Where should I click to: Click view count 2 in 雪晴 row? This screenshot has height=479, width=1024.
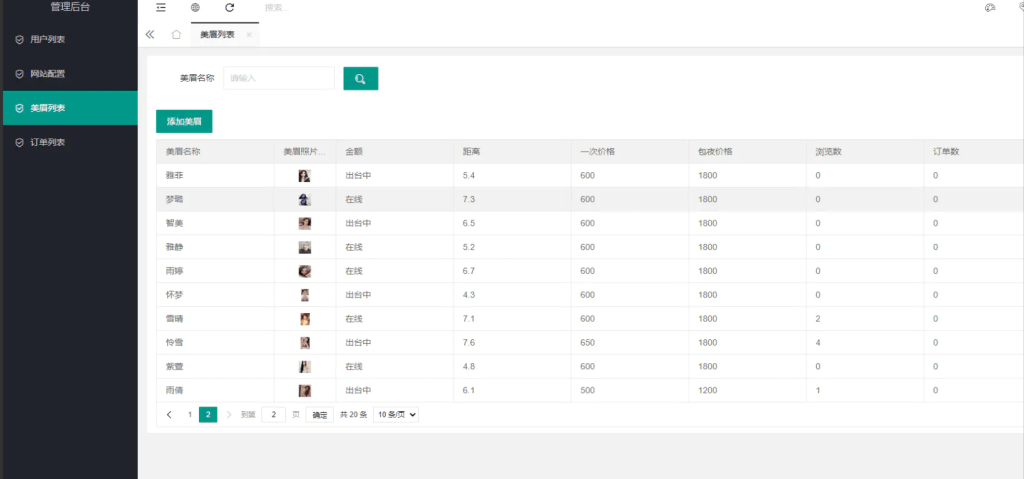[818, 319]
